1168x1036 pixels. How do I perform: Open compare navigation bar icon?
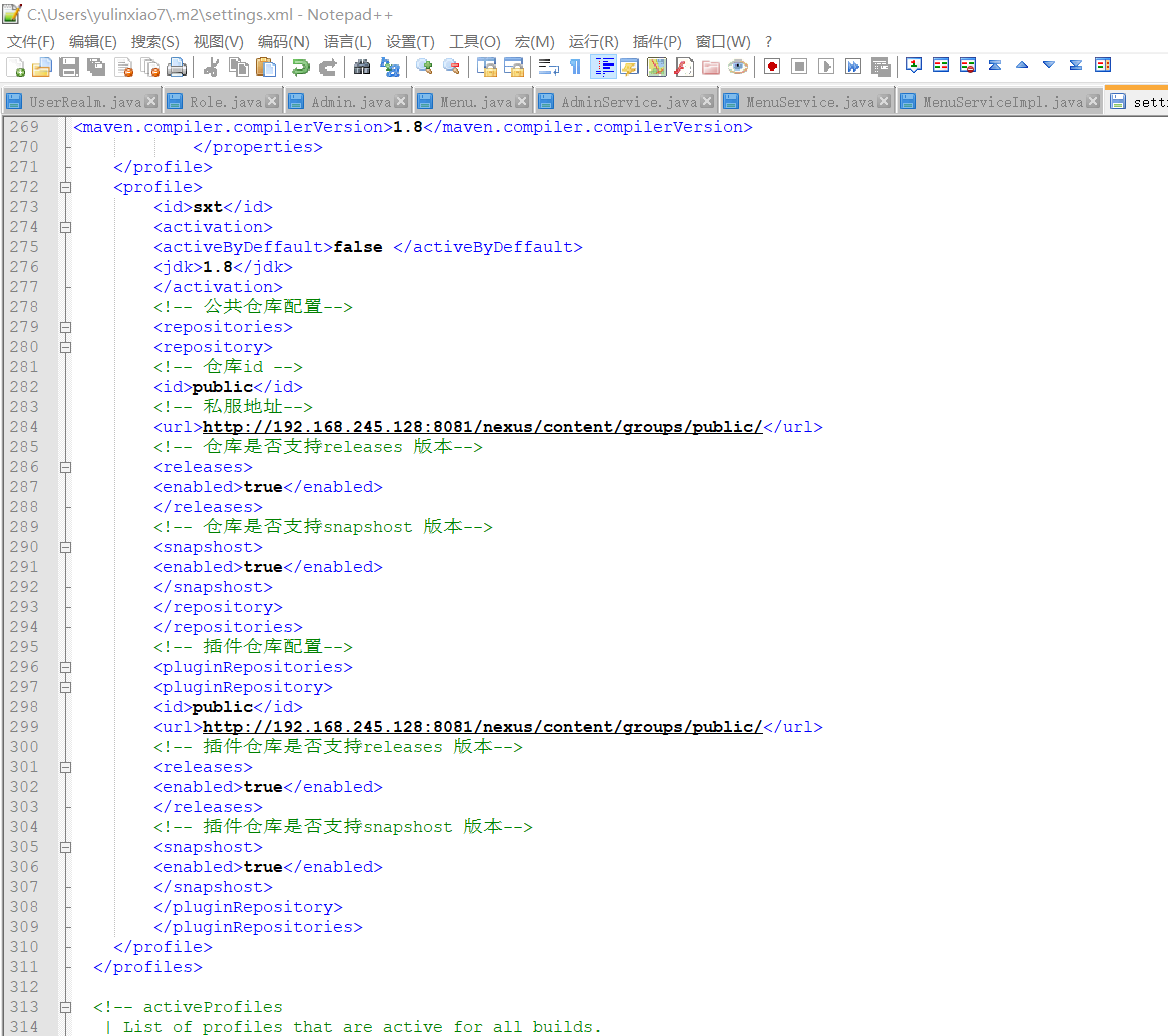coord(1103,66)
